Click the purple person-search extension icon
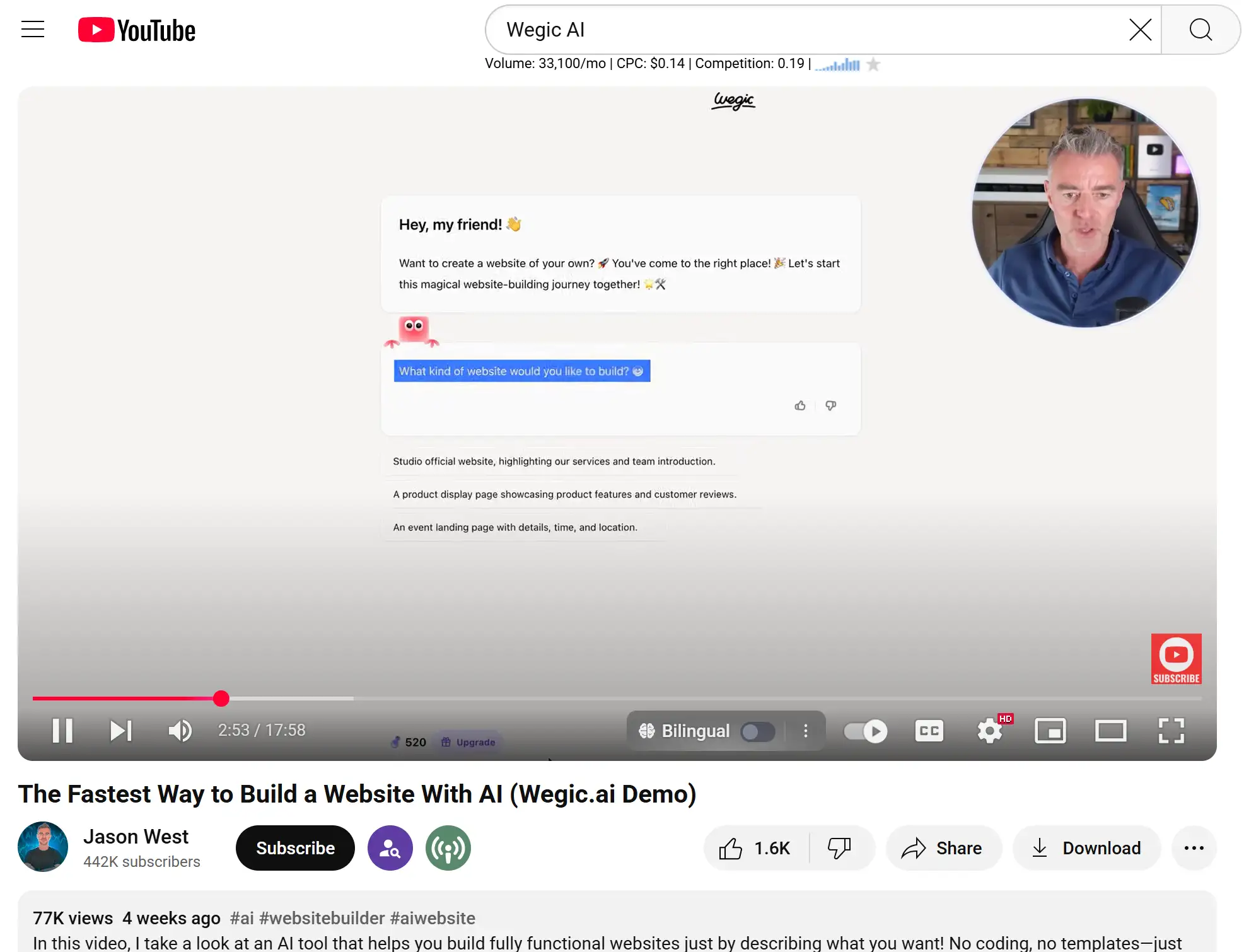Image resolution: width=1244 pixels, height=952 pixels. coord(390,848)
